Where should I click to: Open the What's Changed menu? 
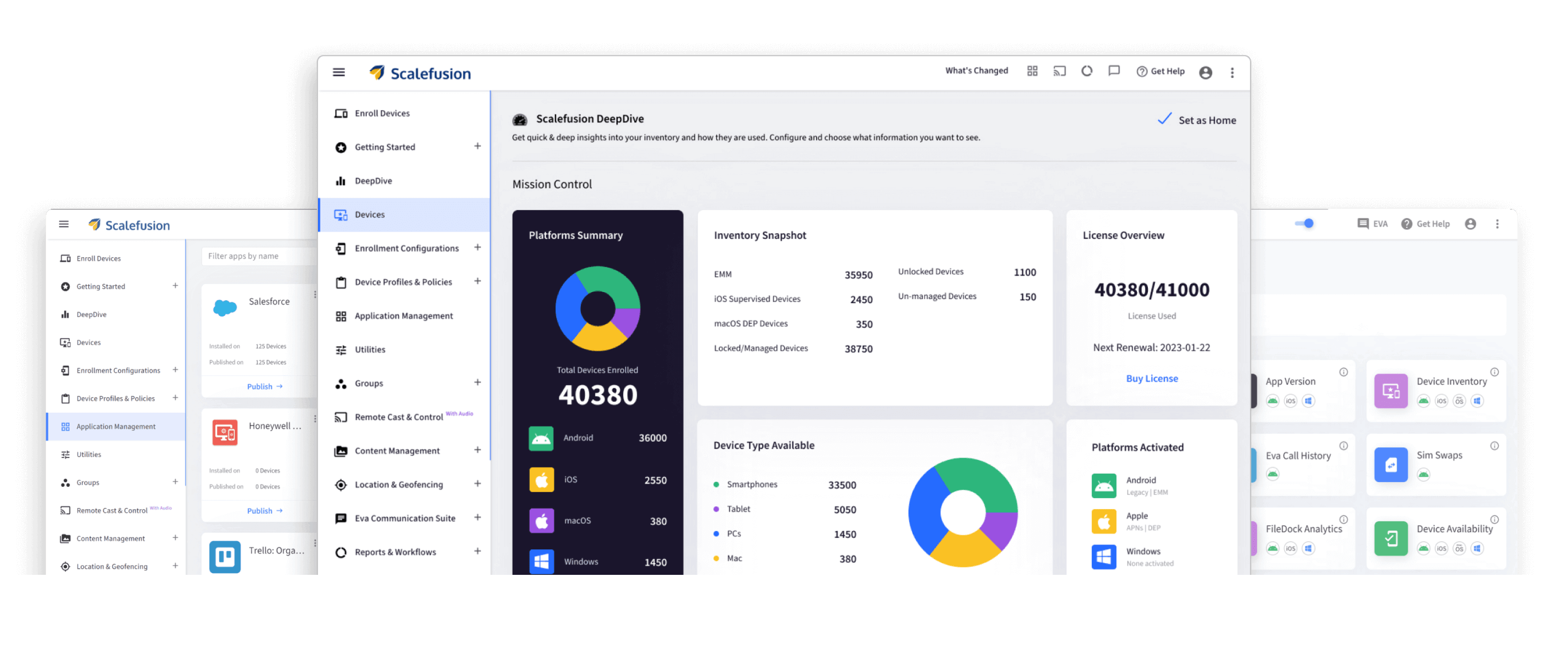[976, 70]
